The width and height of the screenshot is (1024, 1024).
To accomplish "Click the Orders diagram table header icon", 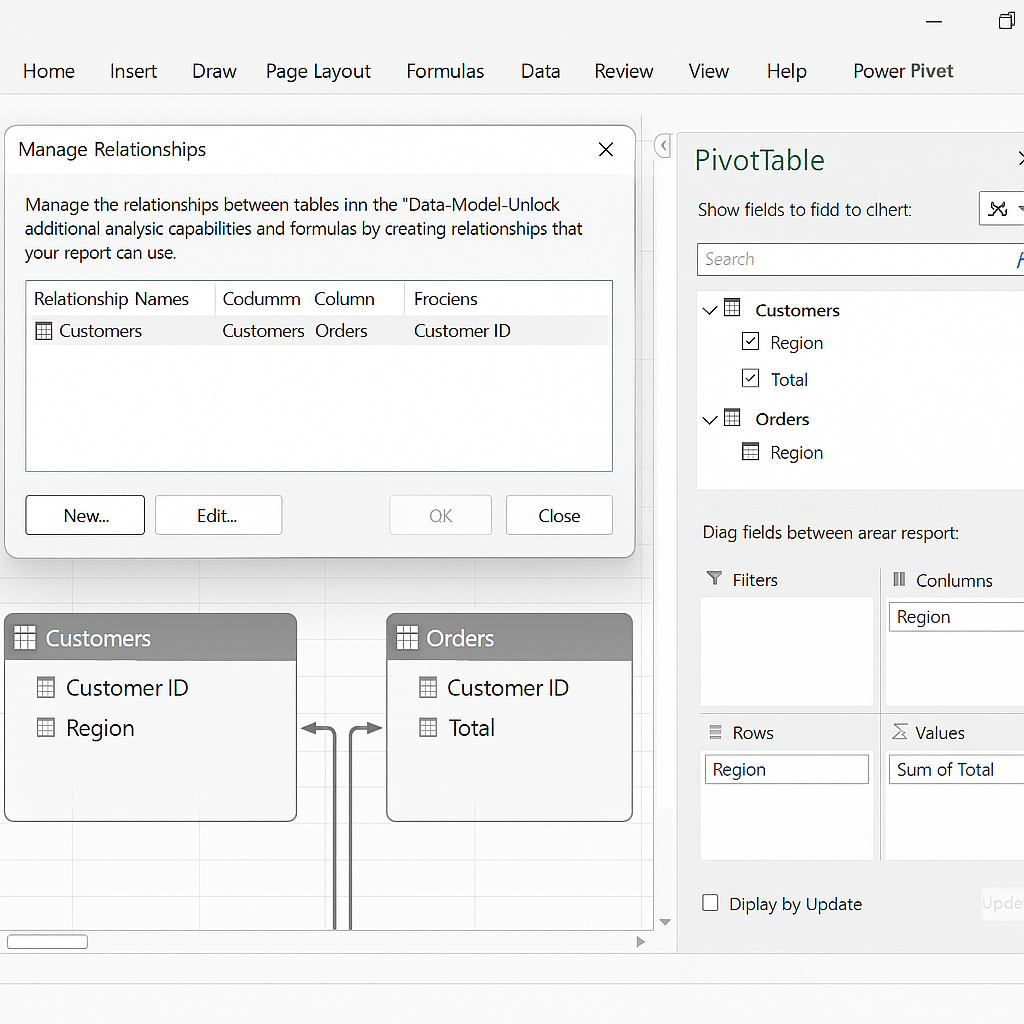I will click(x=407, y=637).
